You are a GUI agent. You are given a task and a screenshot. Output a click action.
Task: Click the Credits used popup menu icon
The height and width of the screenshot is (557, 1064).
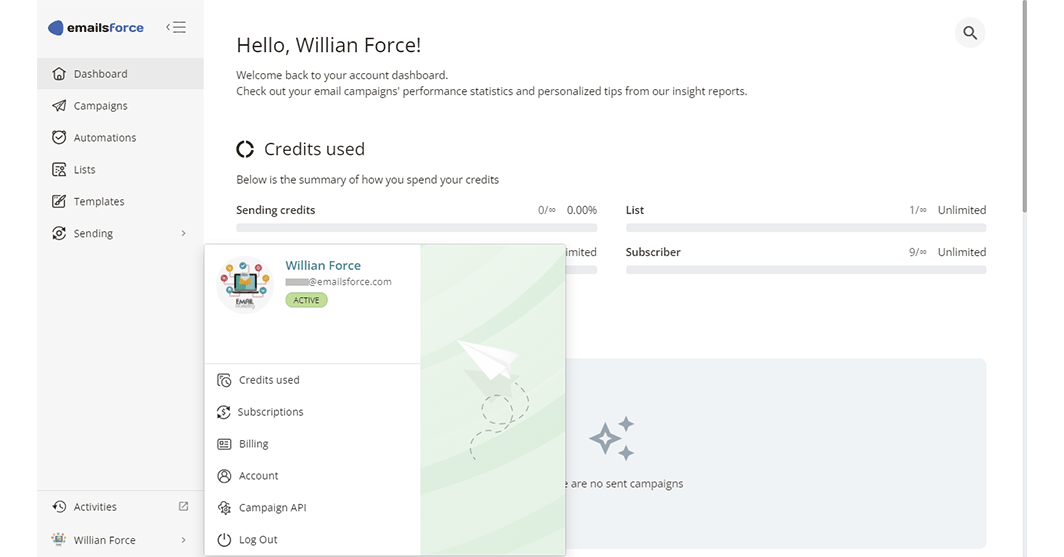[x=224, y=380]
